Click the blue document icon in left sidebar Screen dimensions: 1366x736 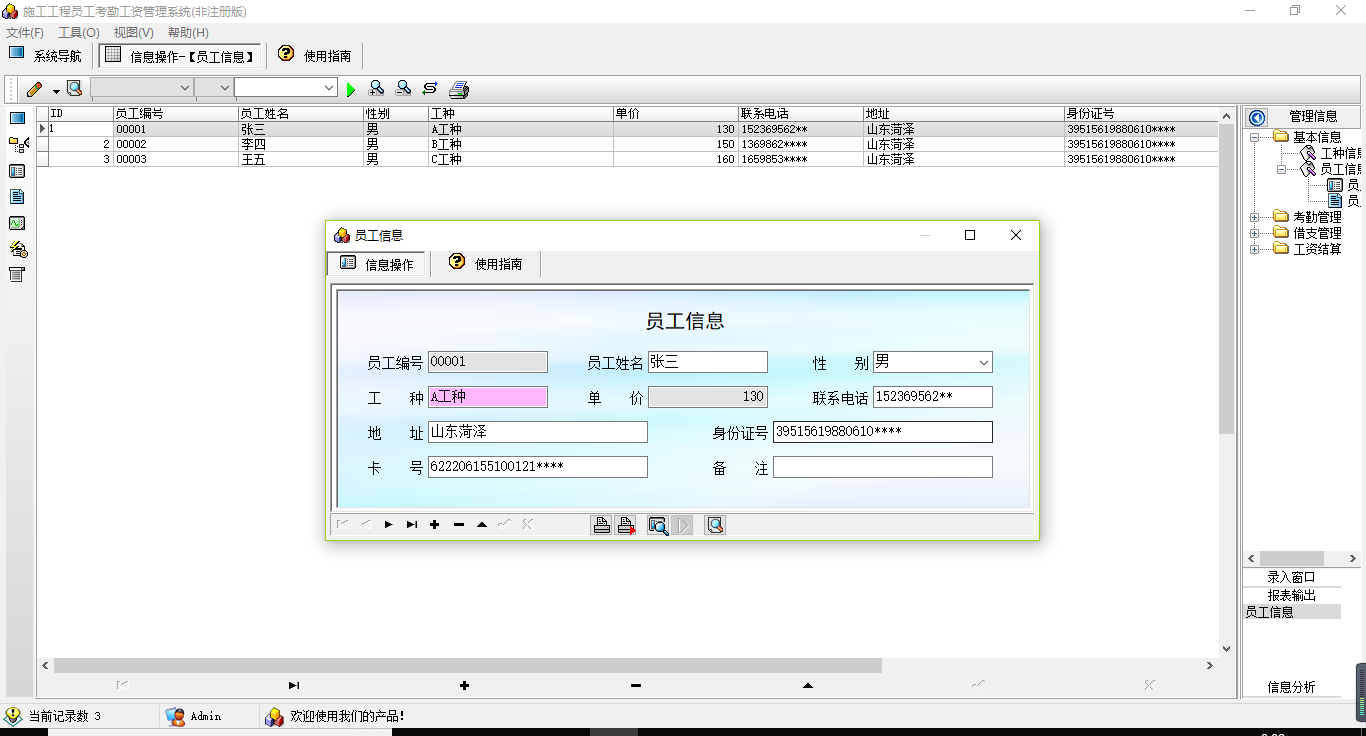[x=17, y=197]
